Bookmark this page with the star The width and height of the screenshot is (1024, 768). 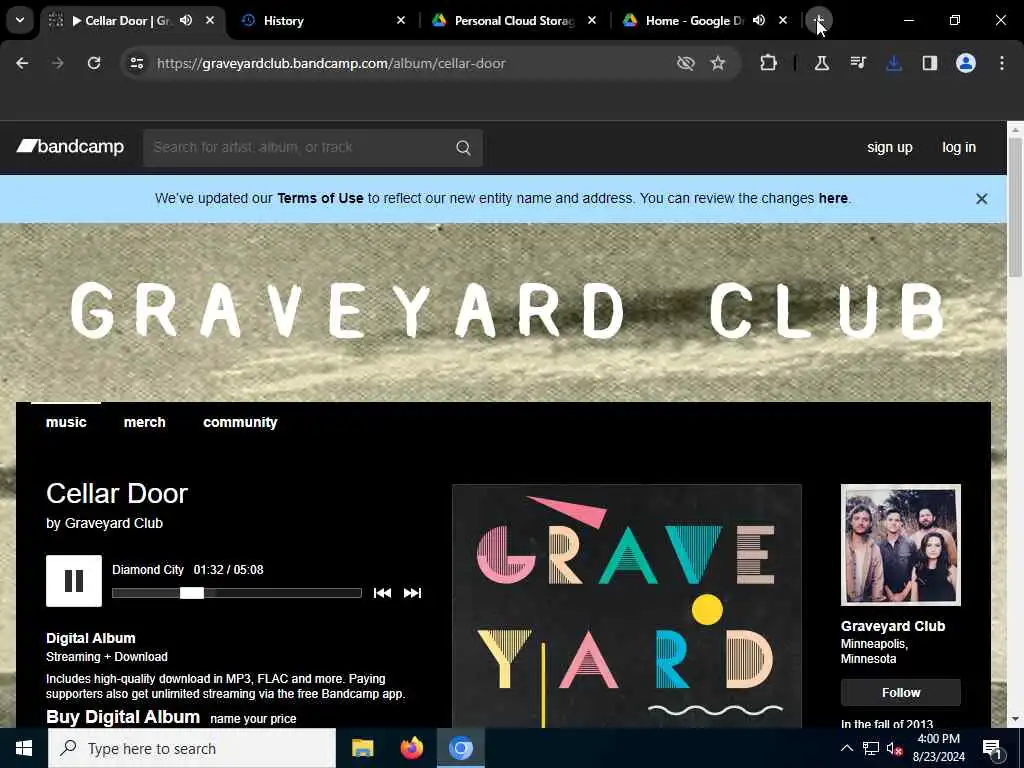coord(718,63)
